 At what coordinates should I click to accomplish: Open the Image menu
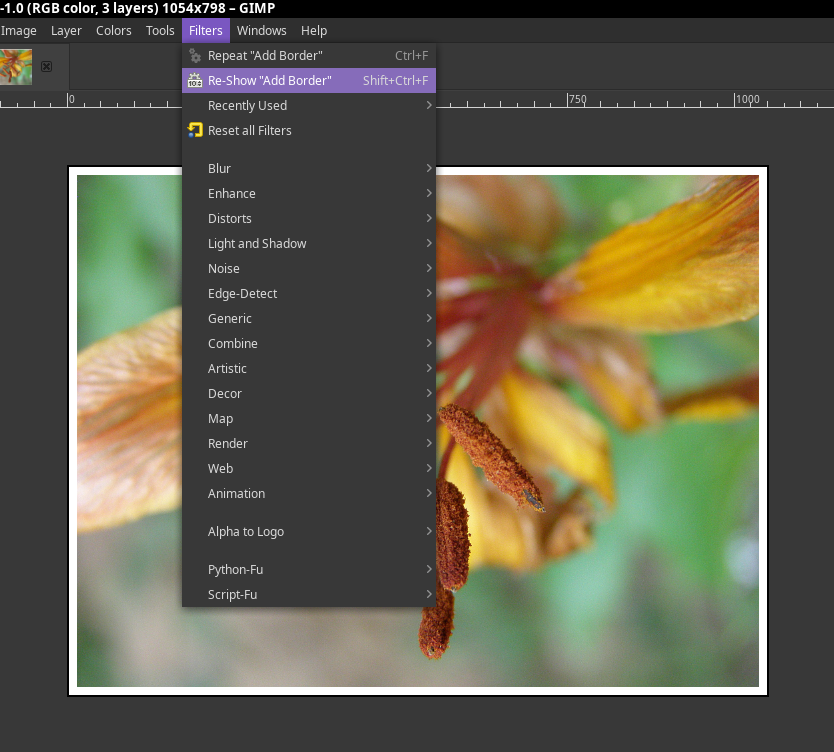(19, 30)
